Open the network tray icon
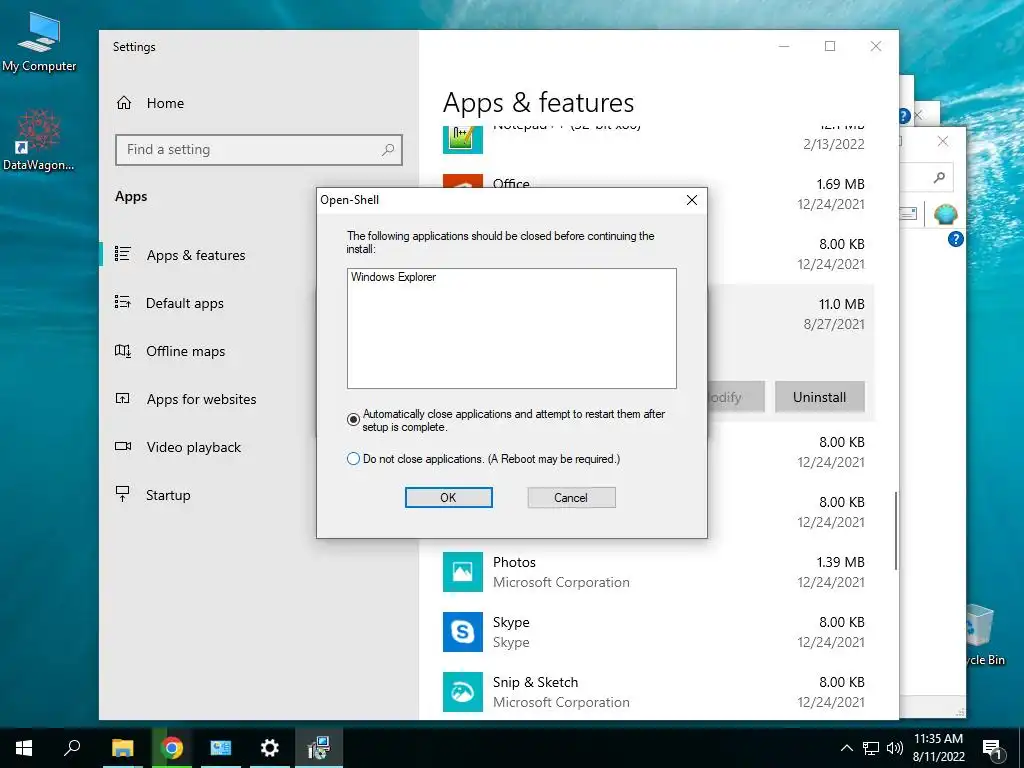Screen dimensions: 1024x768 pos(871,748)
